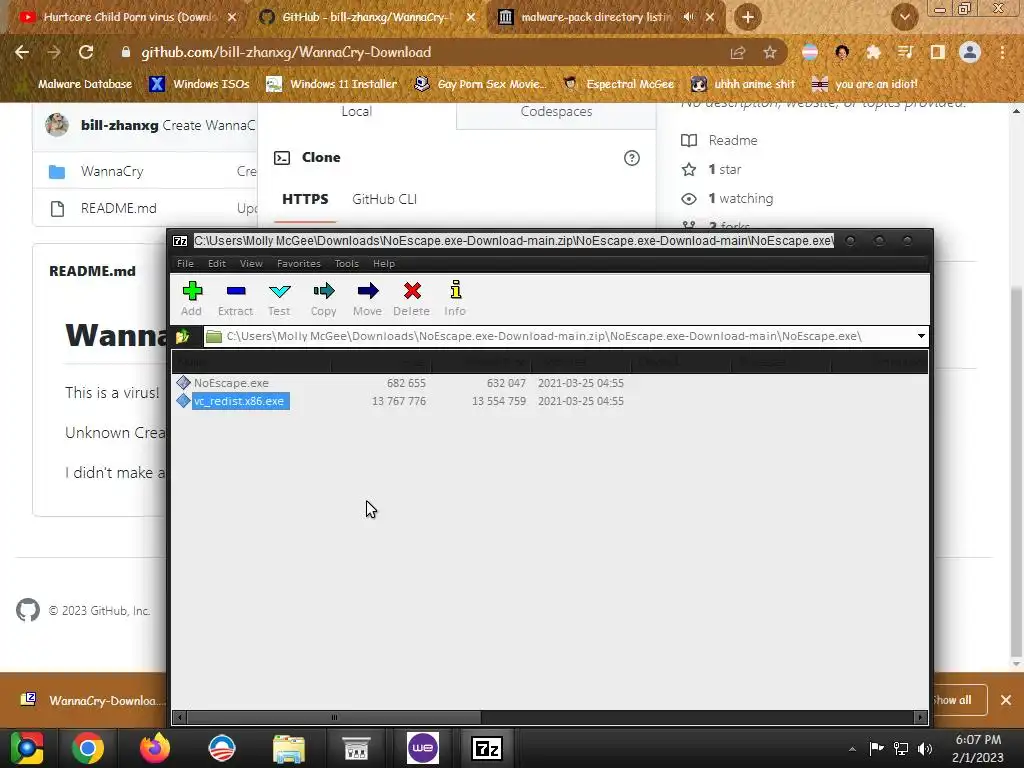Click the 7-Zip scrollbar right arrow
1024x768 pixels.
pos(920,717)
